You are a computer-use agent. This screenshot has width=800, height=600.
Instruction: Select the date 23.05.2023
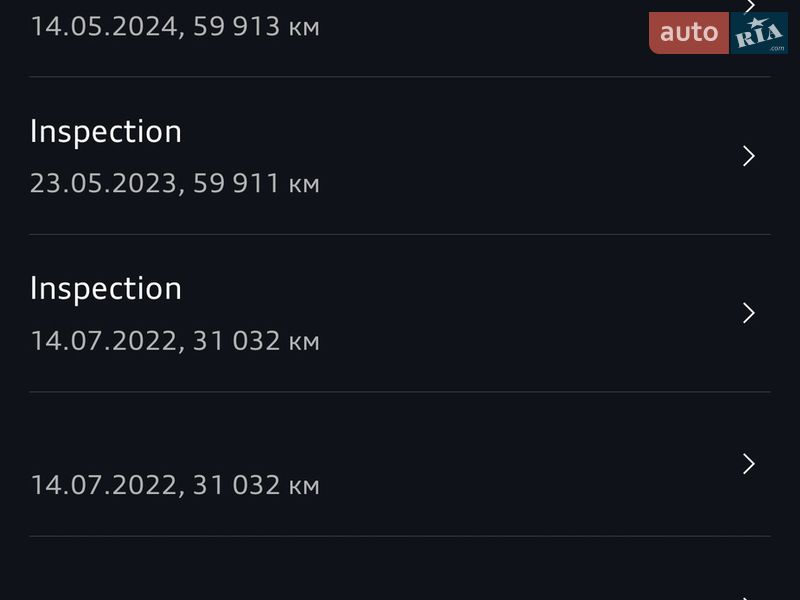pos(101,184)
